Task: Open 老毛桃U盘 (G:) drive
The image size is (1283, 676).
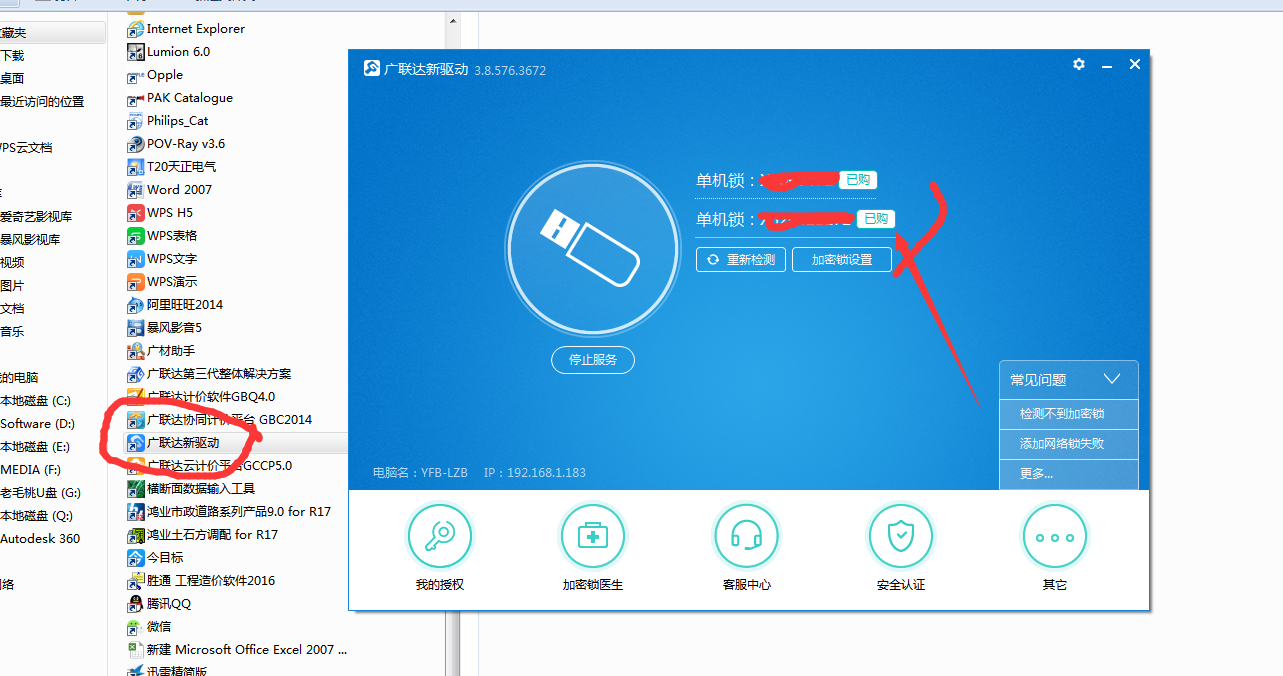Action: [x=41, y=493]
